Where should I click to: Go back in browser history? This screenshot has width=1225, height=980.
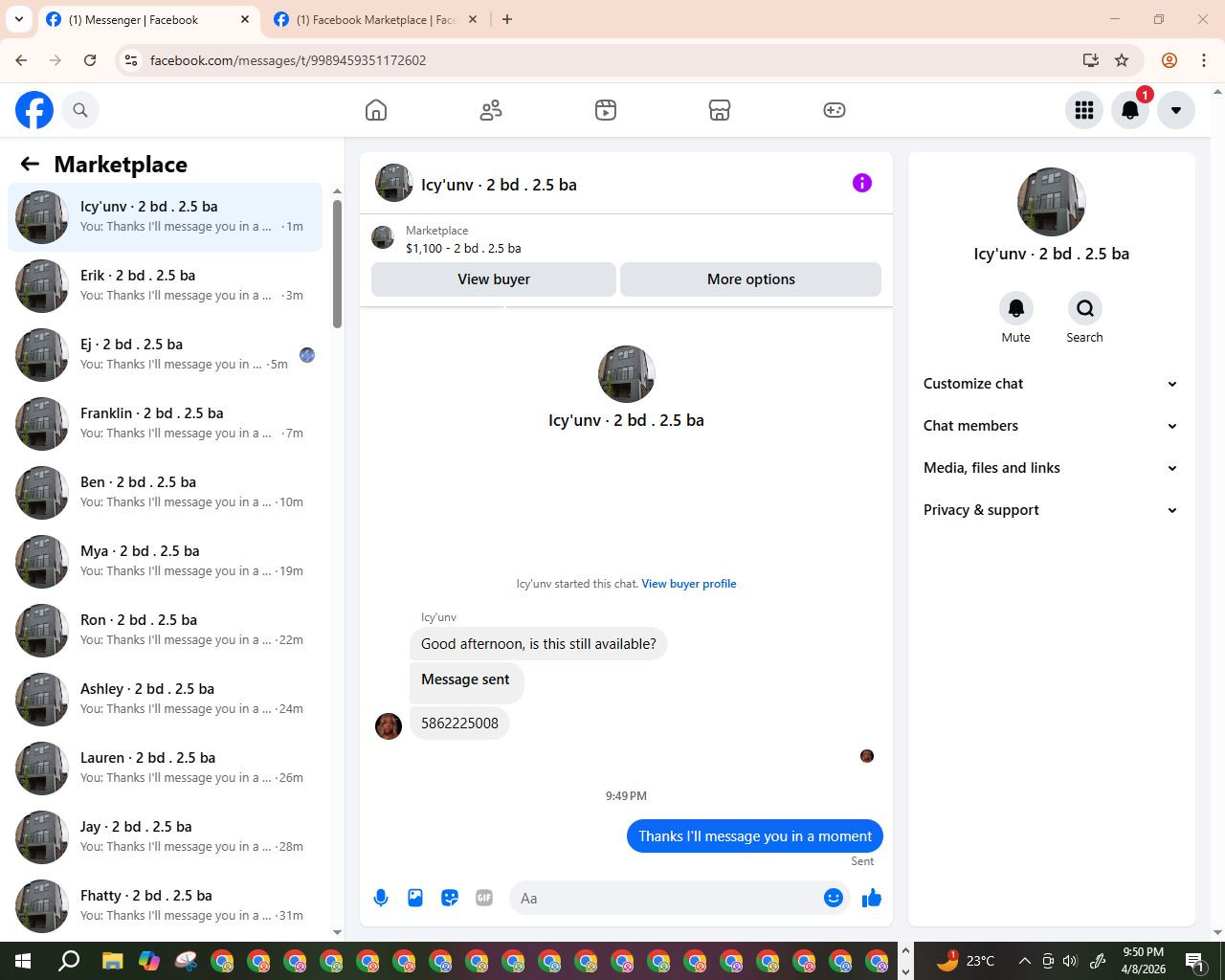click(x=21, y=60)
